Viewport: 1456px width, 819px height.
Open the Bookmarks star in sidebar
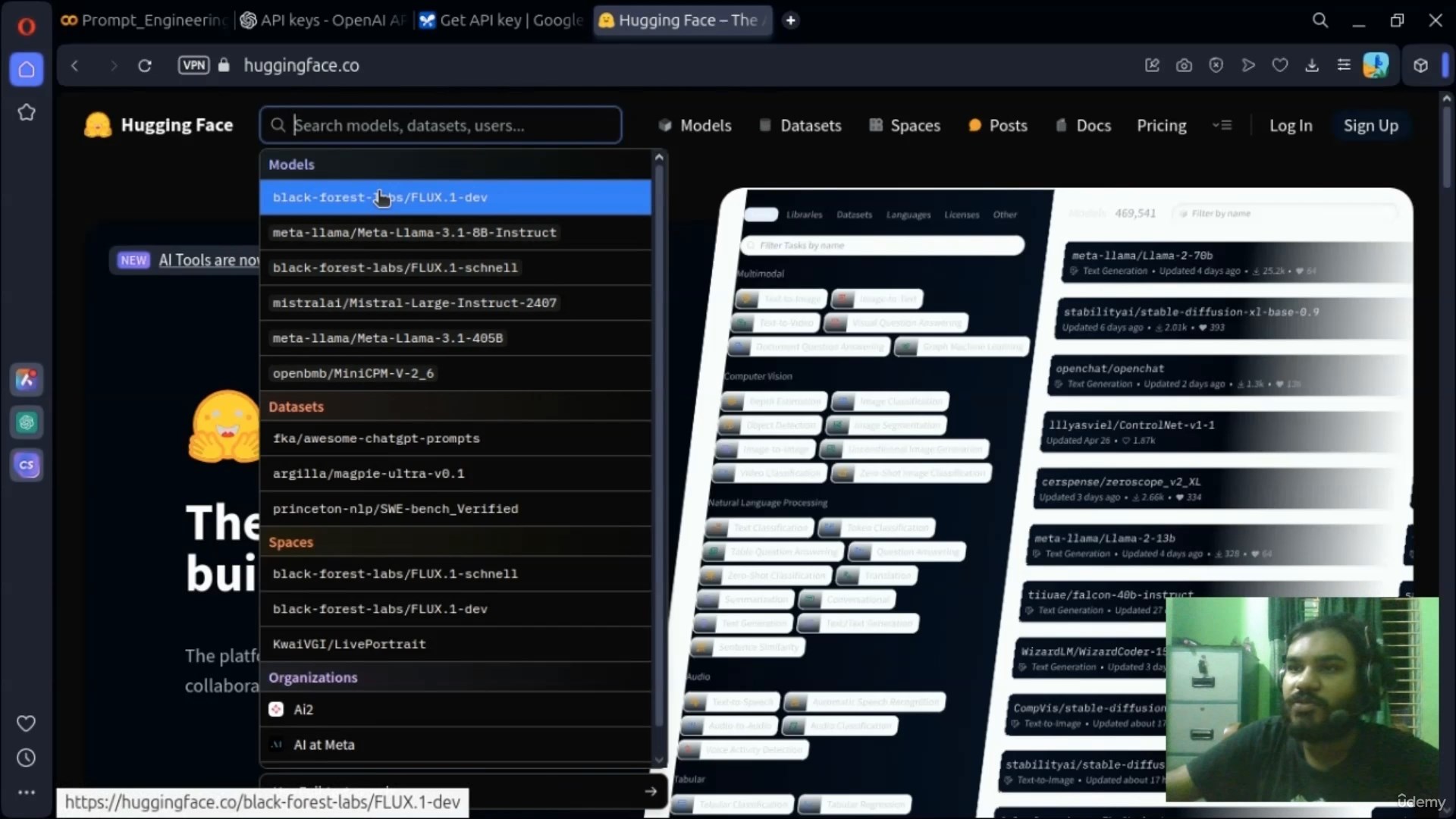27,112
